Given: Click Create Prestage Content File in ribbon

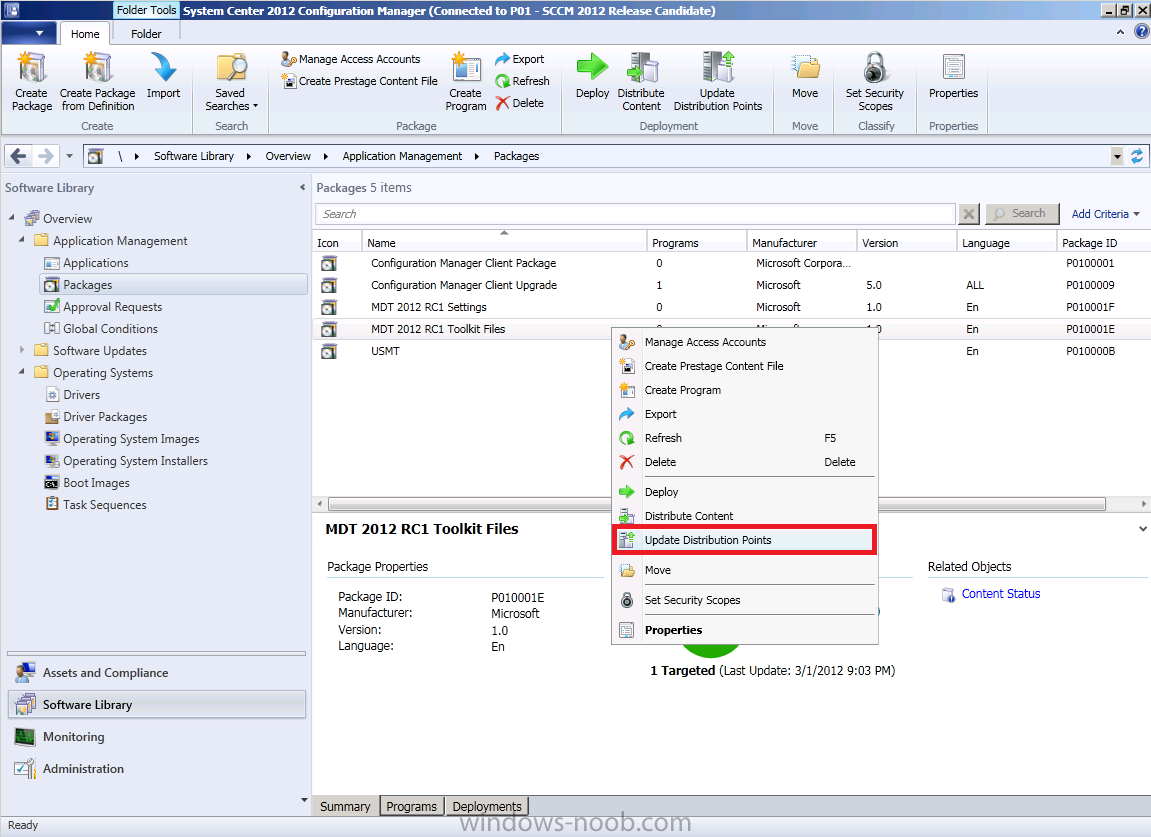Looking at the screenshot, I should click(360, 81).
